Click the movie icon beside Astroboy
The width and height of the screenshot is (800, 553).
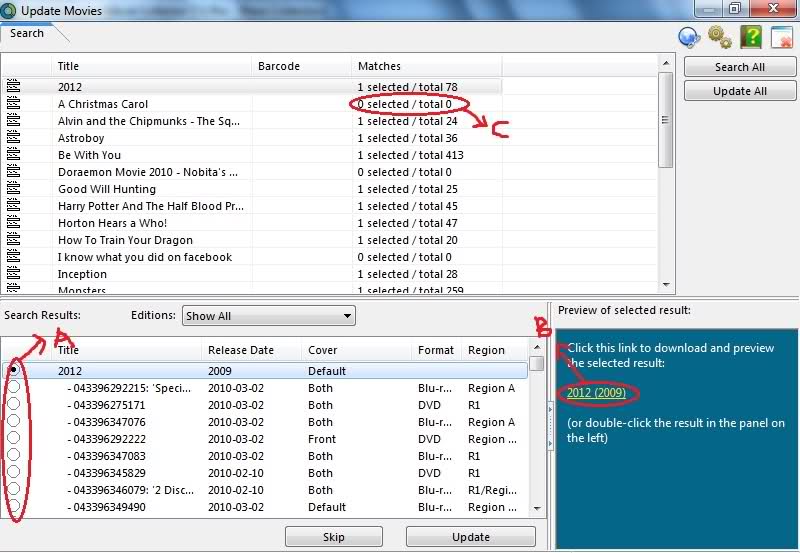point(13,138)
